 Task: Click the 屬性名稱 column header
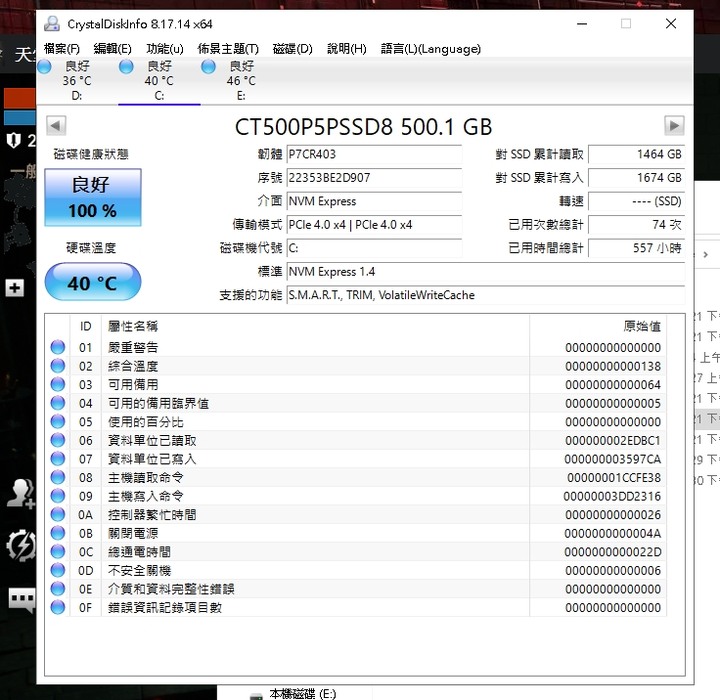tap(315, 326)
